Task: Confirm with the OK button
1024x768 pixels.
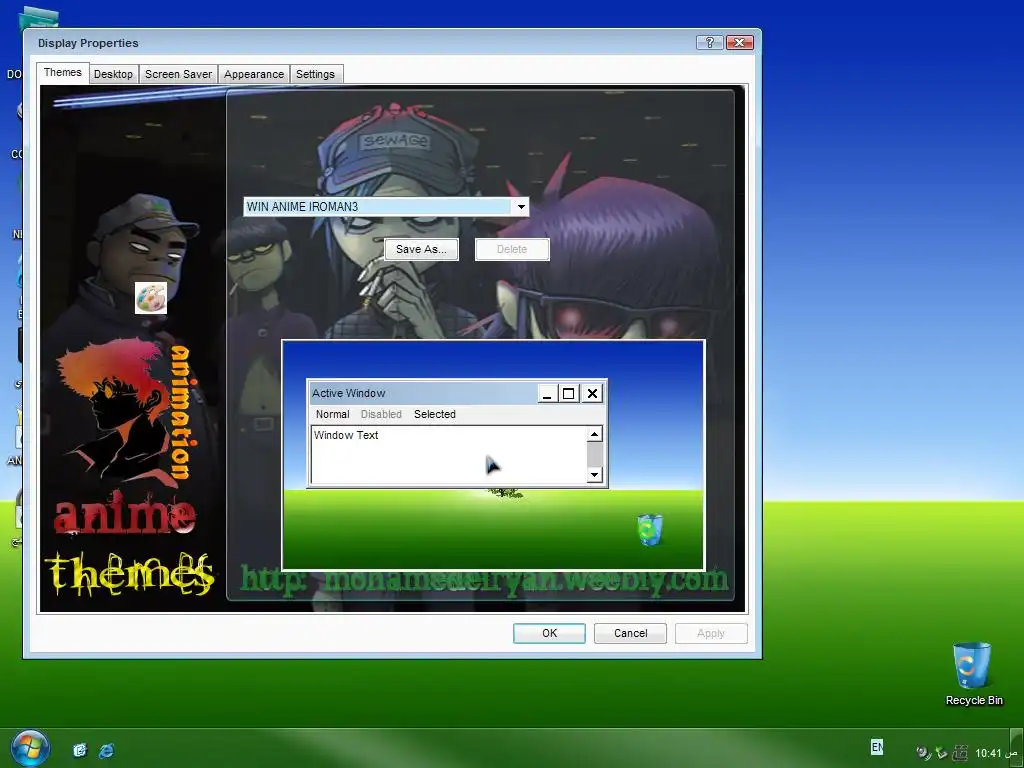Action: (549, 633)
